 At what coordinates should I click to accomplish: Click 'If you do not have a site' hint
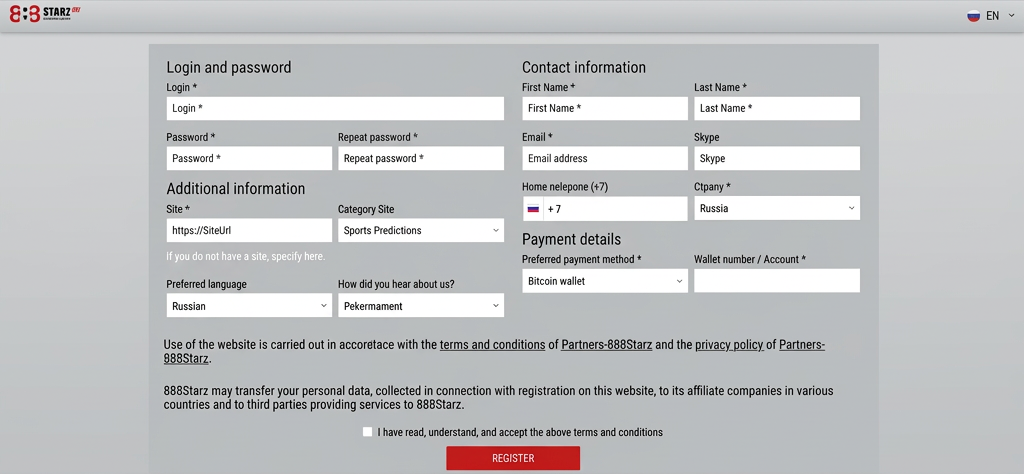246,257
